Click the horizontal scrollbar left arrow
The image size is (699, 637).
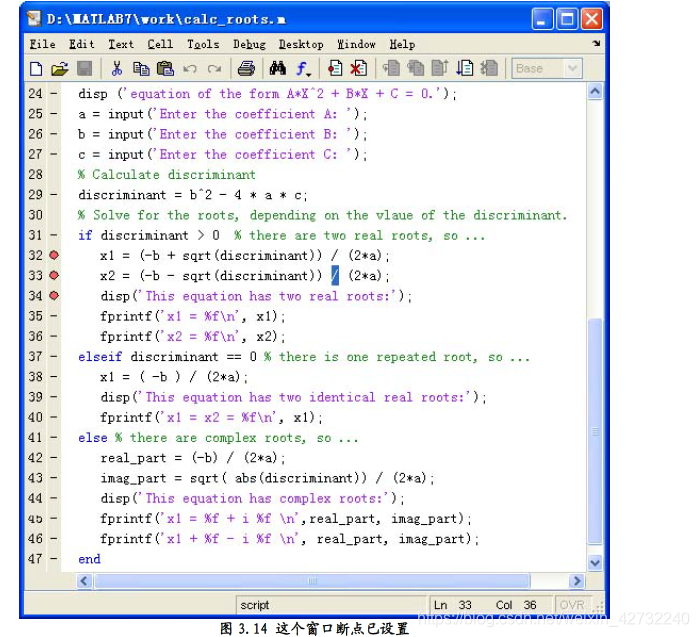click(x=85, y=581)
